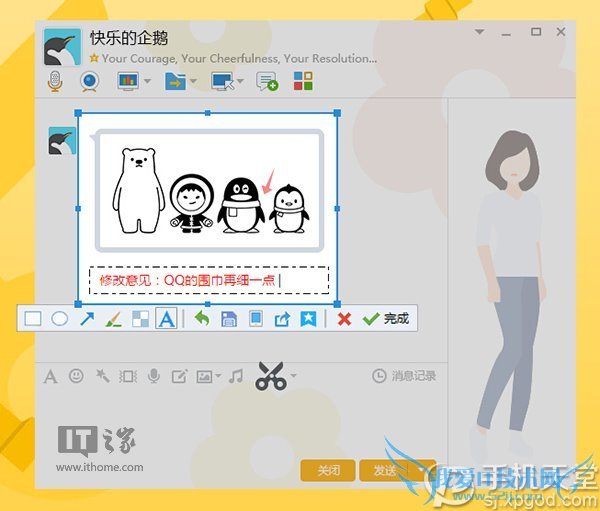
Task: Undo the last screenshot edit
Action: click(202, 319)
